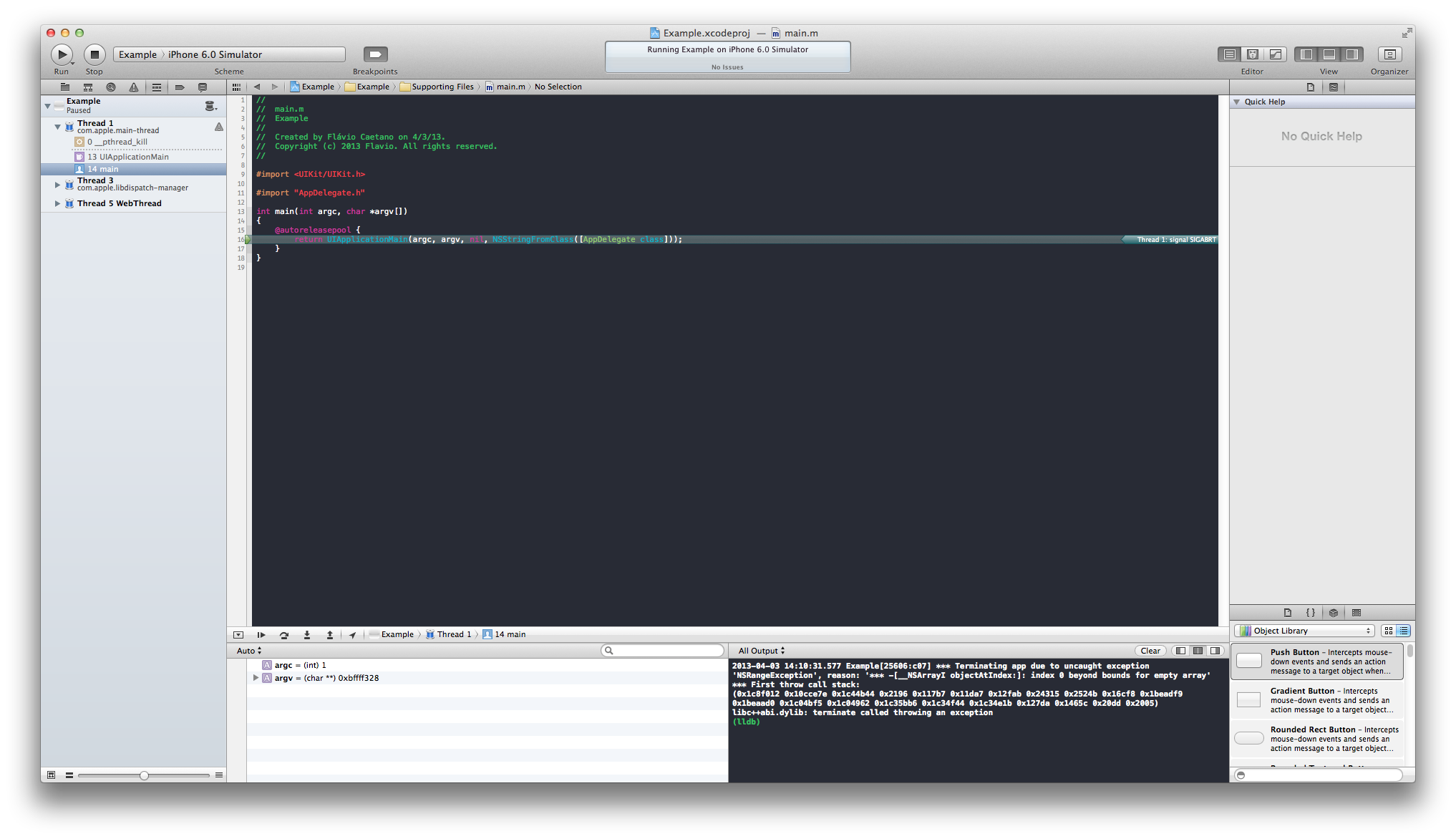
Task: Select the Assistant editor icon
Action: [1252, 54]
